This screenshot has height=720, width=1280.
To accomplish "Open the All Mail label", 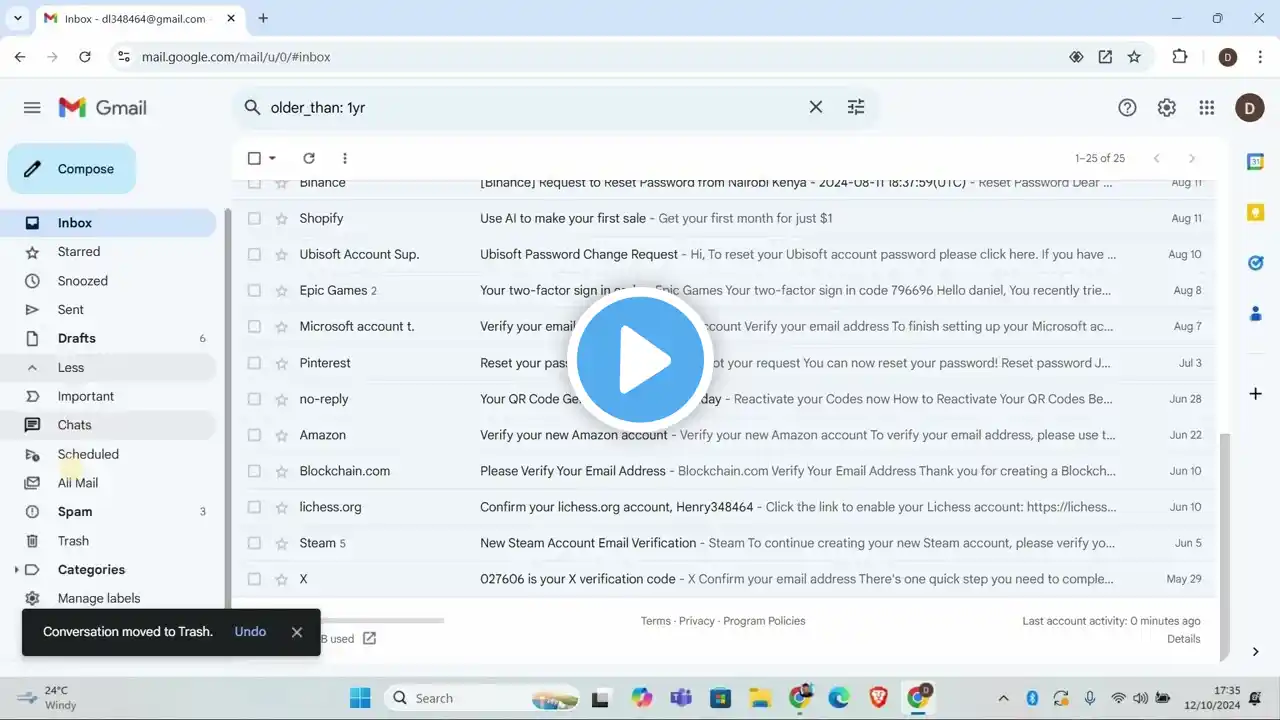I will click(x=108, y=483).
